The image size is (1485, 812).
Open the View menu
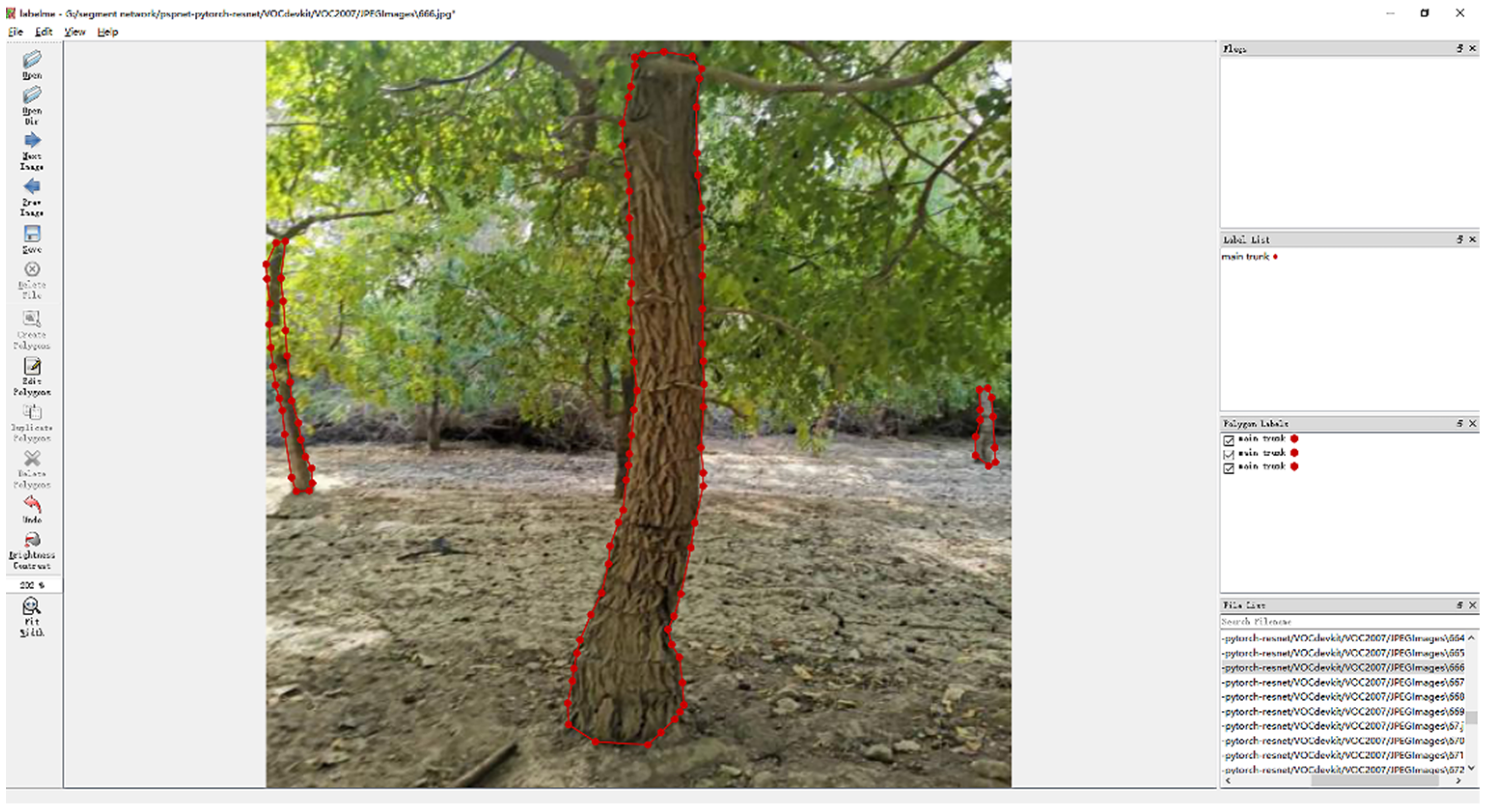click(x=74, y=32)
